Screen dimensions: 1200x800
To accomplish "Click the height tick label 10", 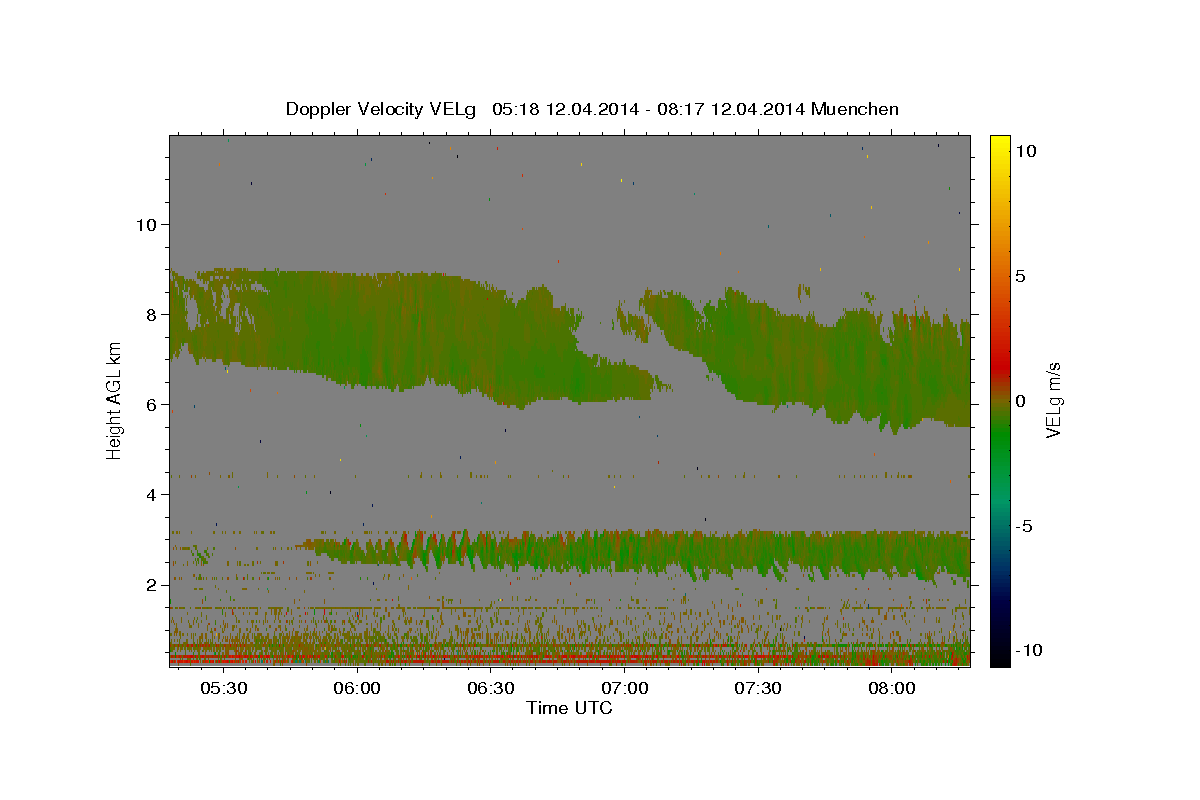I will pos(146,224).
